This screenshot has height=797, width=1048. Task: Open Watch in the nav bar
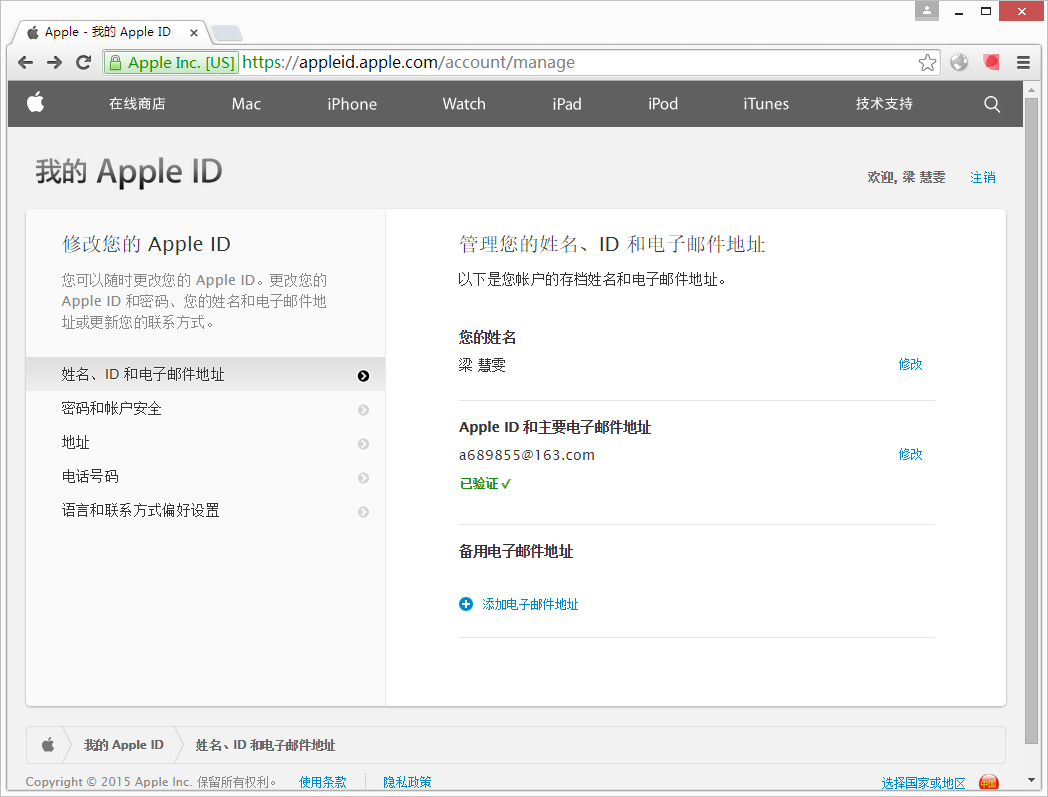pos(464,104)
